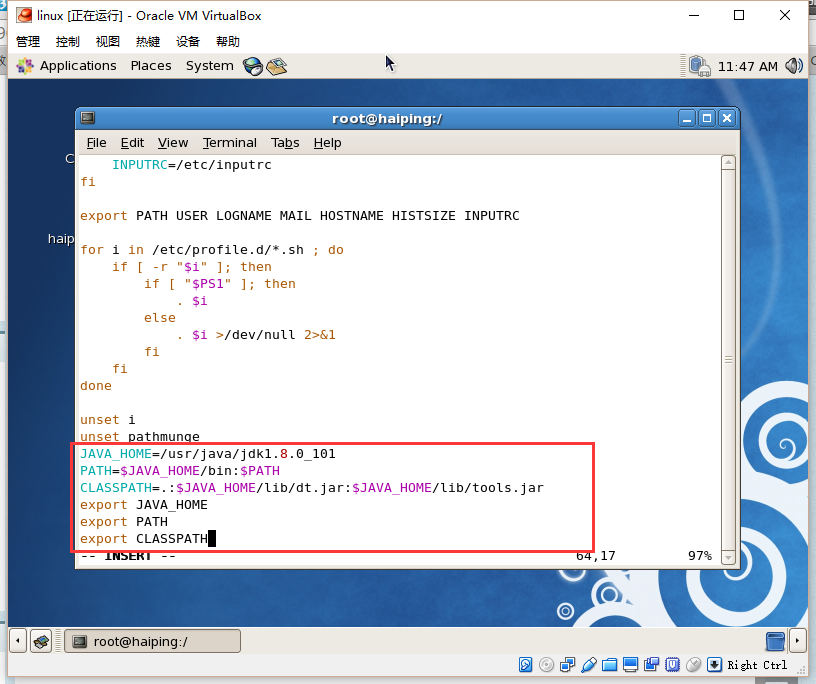
Task: Click the INPUTRC=/etc/inputrc line
Action: point(192,164)
